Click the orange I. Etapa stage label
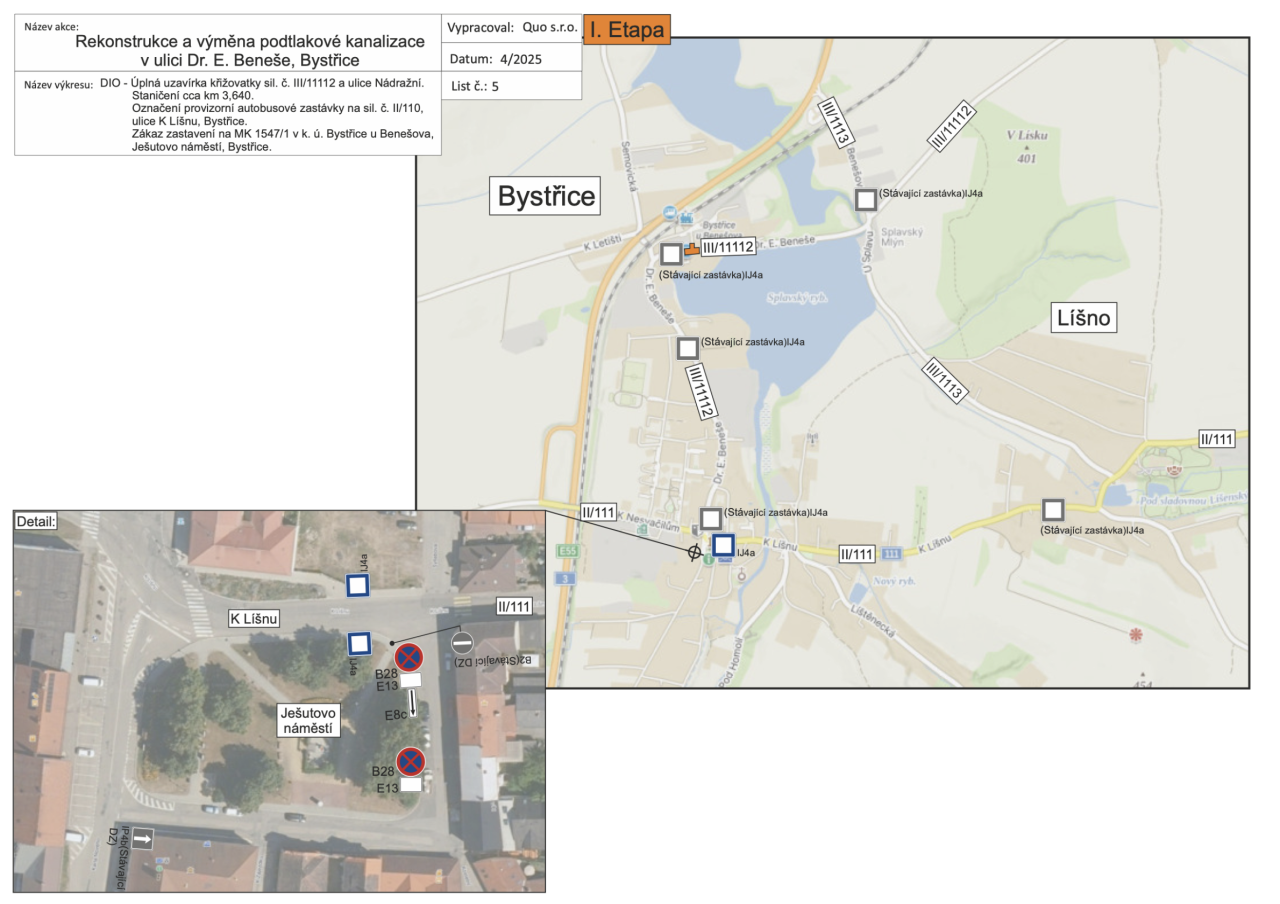The width and height of the screenshot is (1280, 904). [x=626, y=30]
